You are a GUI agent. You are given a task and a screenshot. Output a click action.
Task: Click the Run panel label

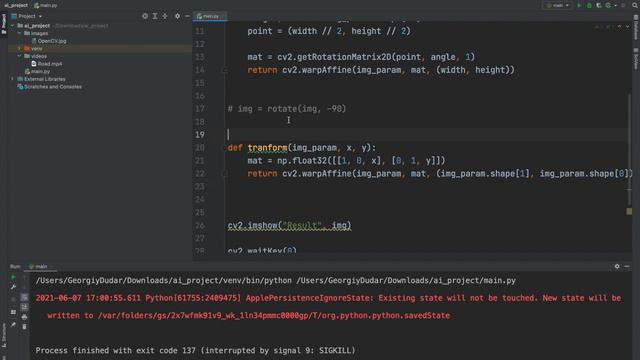[15, 266]
